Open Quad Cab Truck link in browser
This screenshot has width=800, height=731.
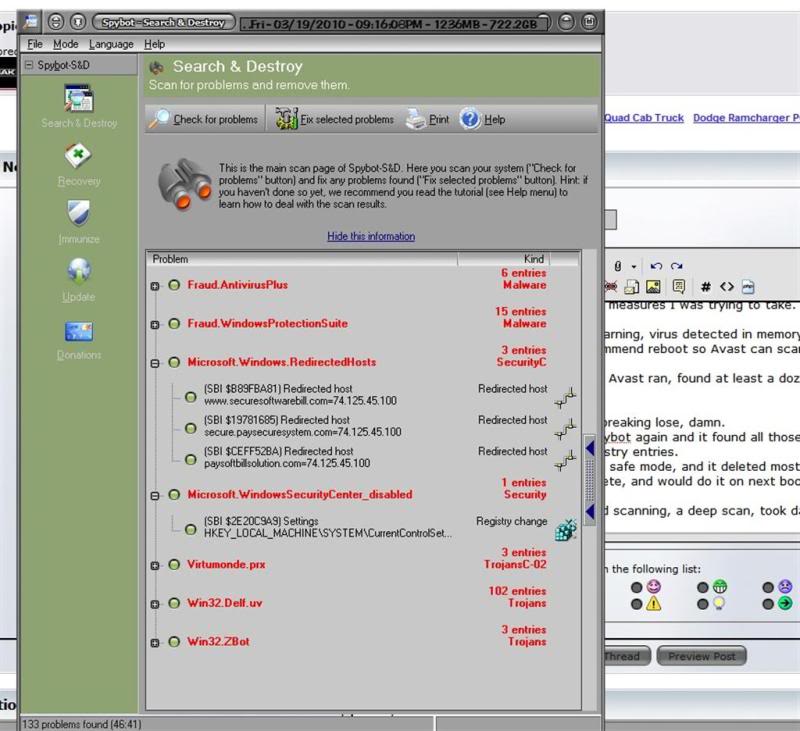644,118
